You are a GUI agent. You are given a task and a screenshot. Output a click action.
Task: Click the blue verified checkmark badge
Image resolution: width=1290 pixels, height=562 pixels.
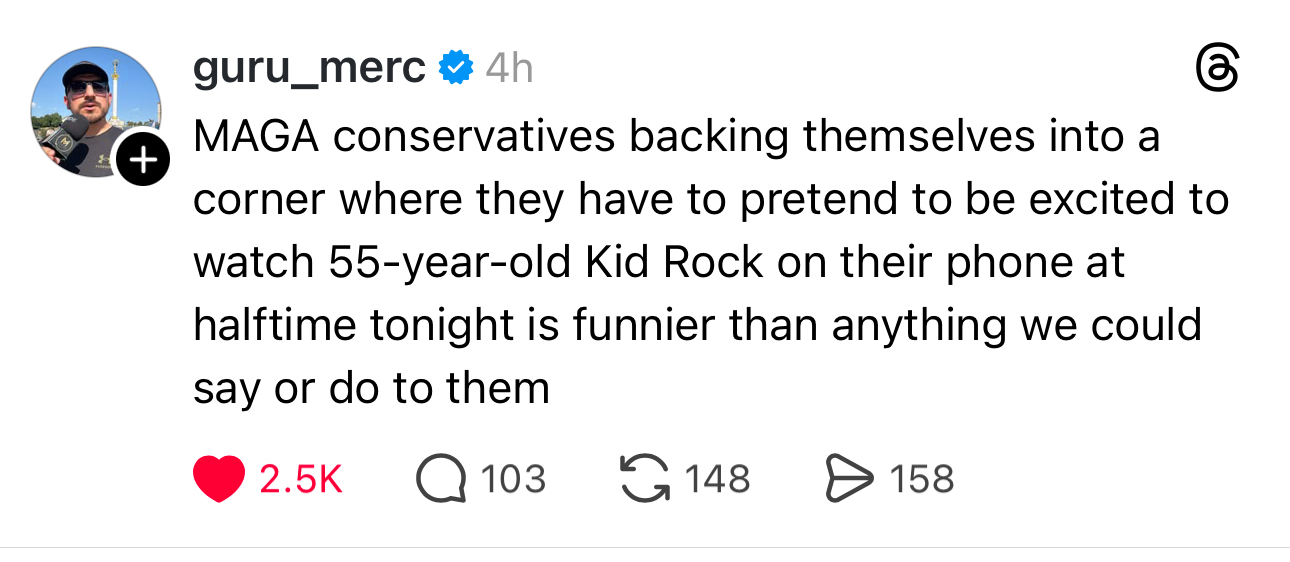coord(457,68)
